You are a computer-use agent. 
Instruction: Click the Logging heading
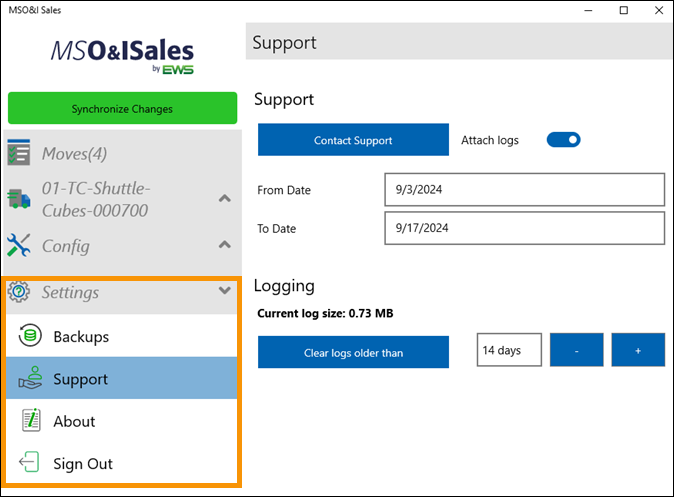click(x=284, y=286)
